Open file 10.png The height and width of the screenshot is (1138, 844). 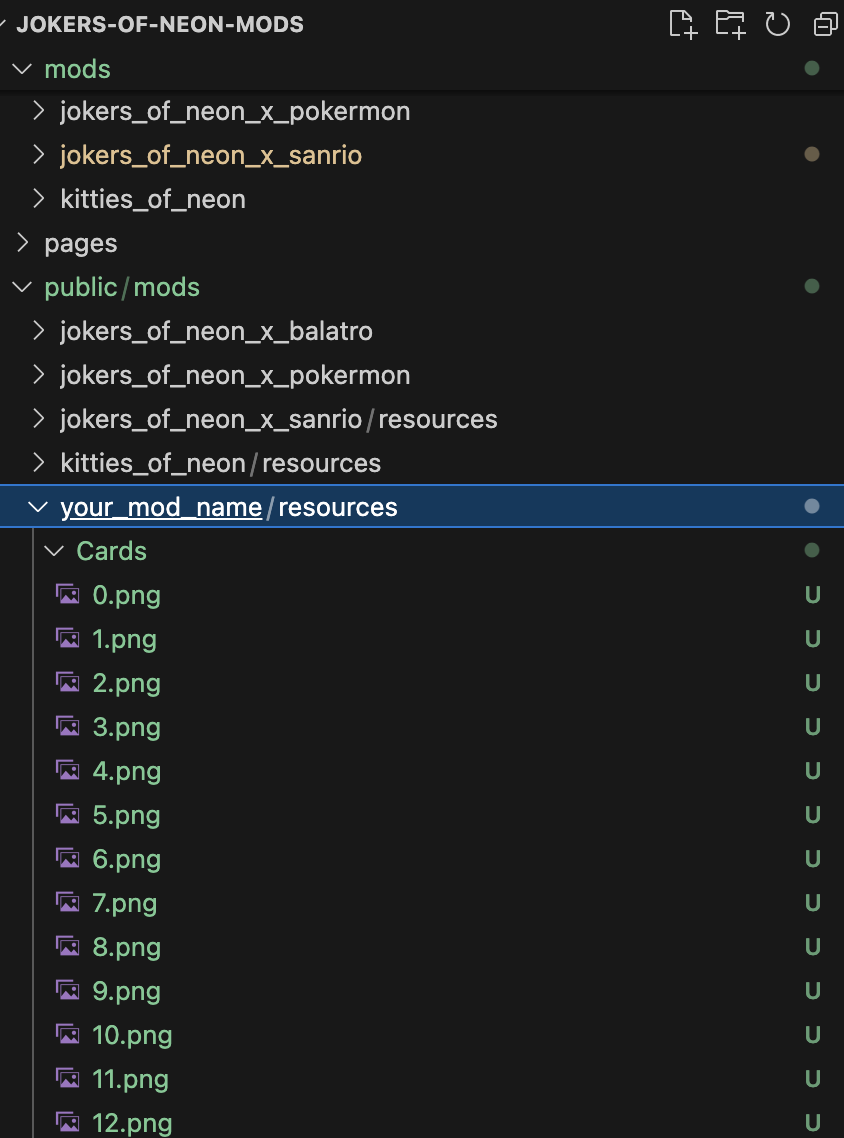[x=132, y=1036]
